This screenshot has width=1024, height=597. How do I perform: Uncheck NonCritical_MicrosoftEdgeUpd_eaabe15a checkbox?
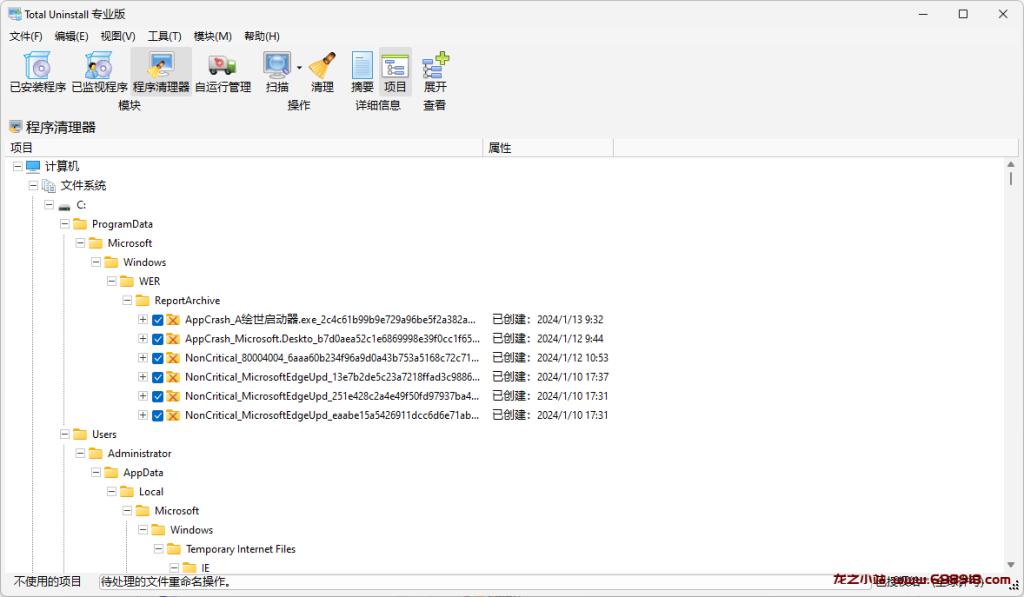point(157,415)
